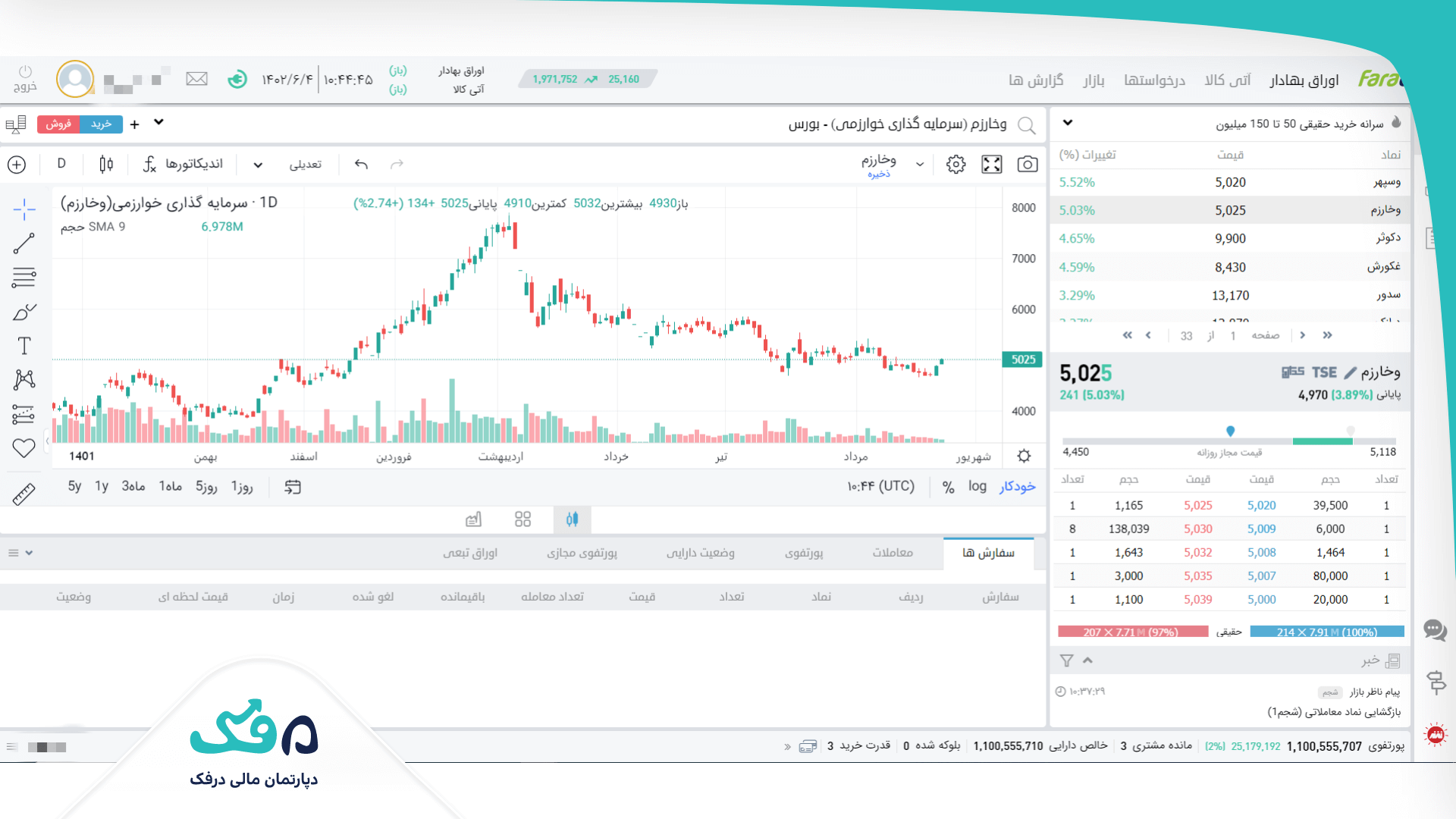Redo the last chart action
This screenshot has height=819, width=1456.
tap(397, 164)
